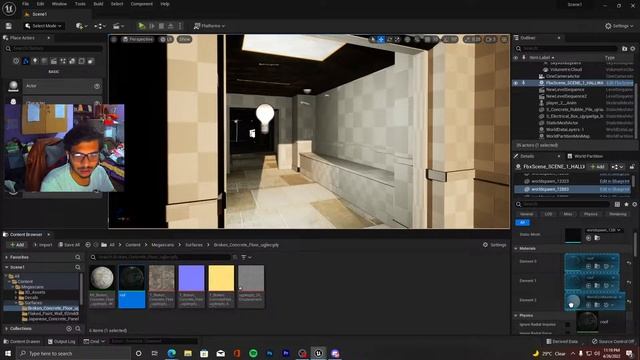Open Spotify from the Windows taskbar

(253, 353)
